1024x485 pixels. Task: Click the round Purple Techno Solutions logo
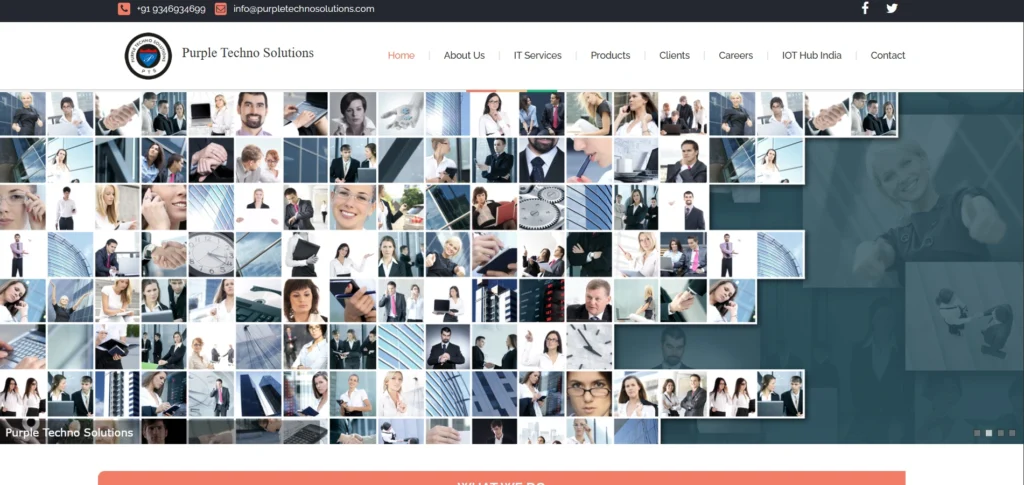click(x=148, y=55)
